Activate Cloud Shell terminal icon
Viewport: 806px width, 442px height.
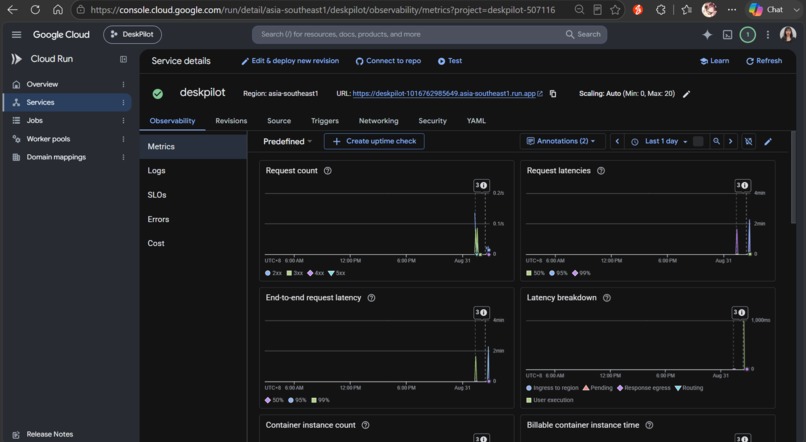[x=727, y=34]
